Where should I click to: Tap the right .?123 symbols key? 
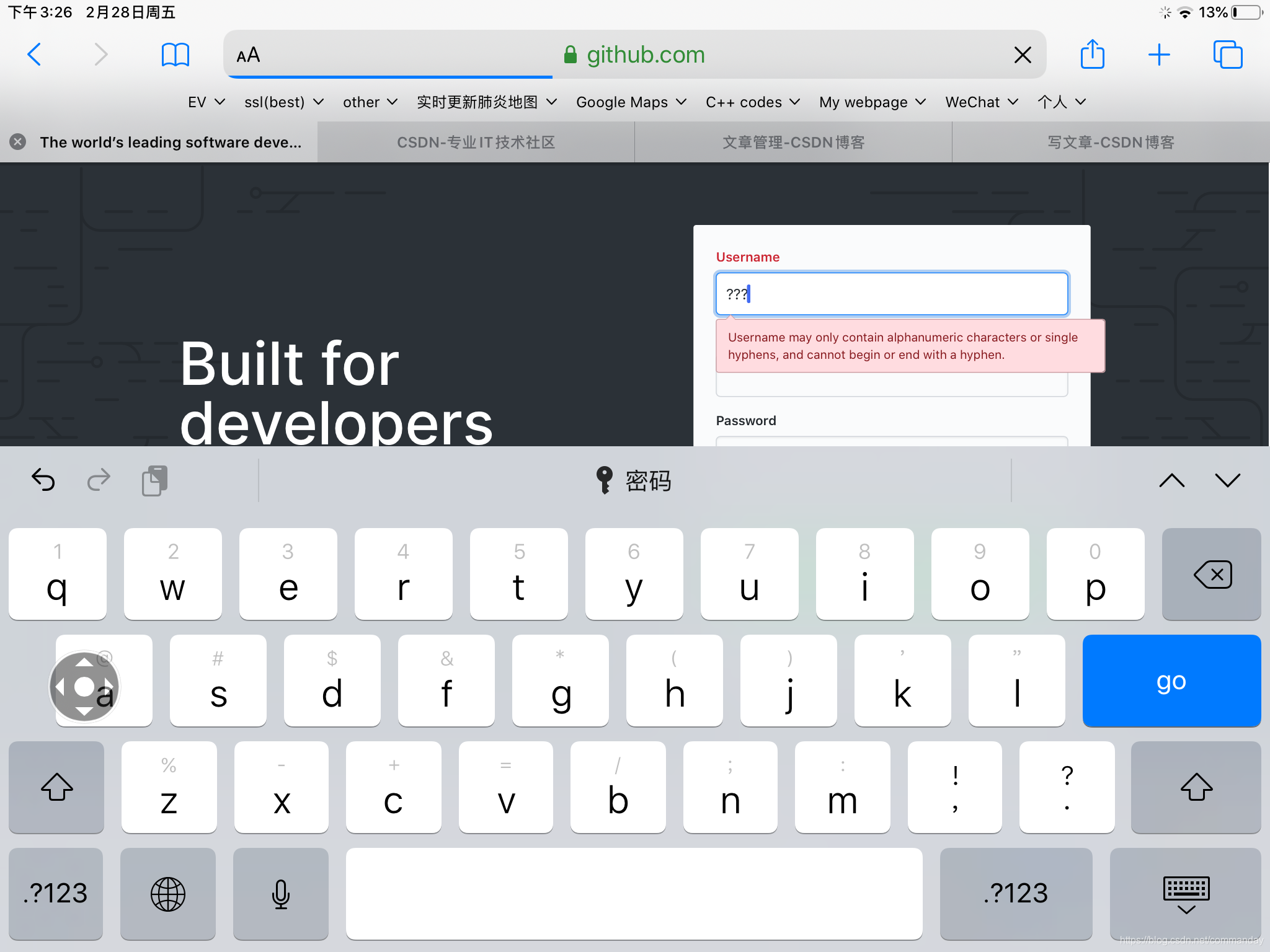(1016, 894)
